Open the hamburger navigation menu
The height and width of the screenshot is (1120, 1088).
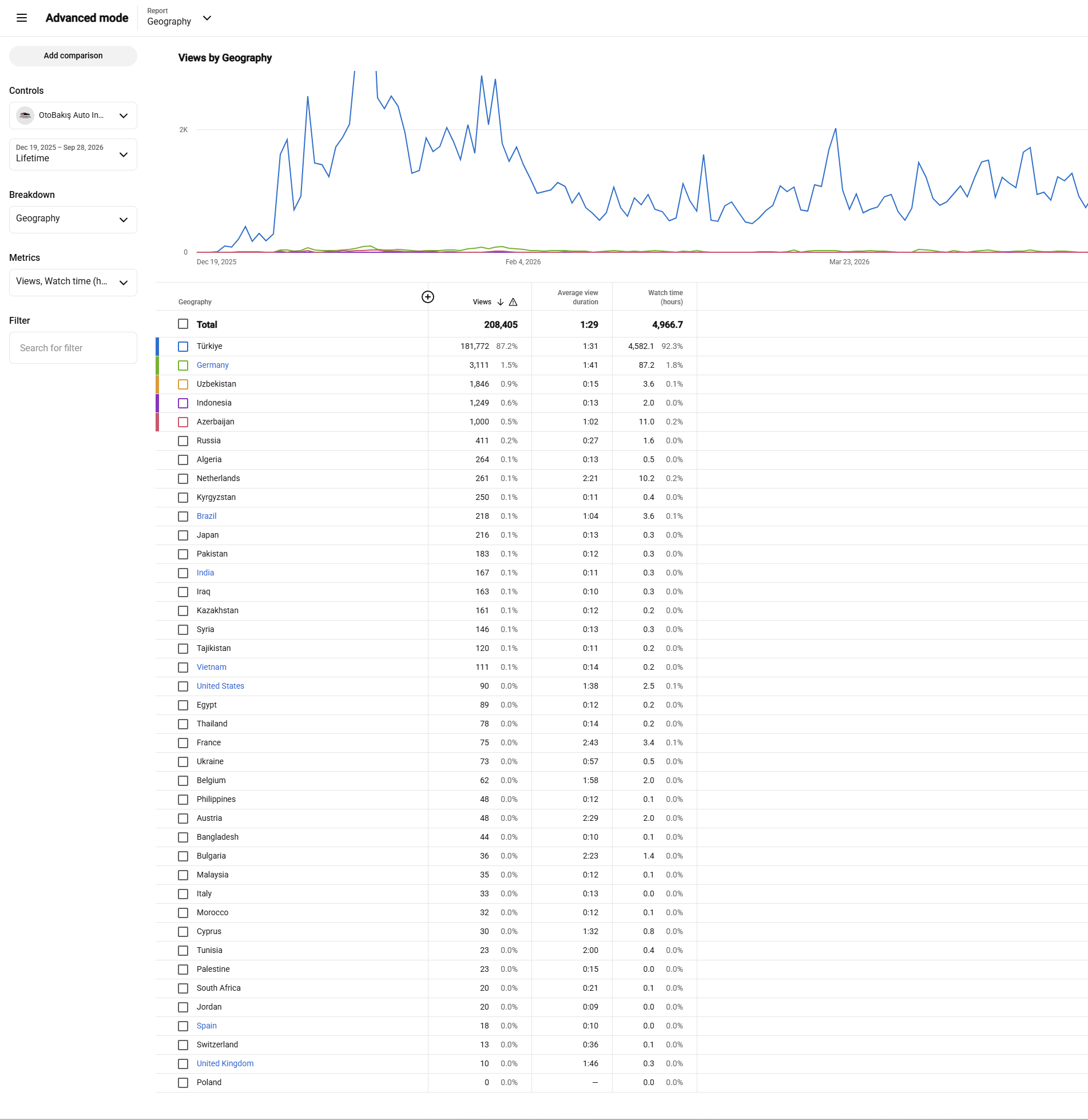(22, 18)
